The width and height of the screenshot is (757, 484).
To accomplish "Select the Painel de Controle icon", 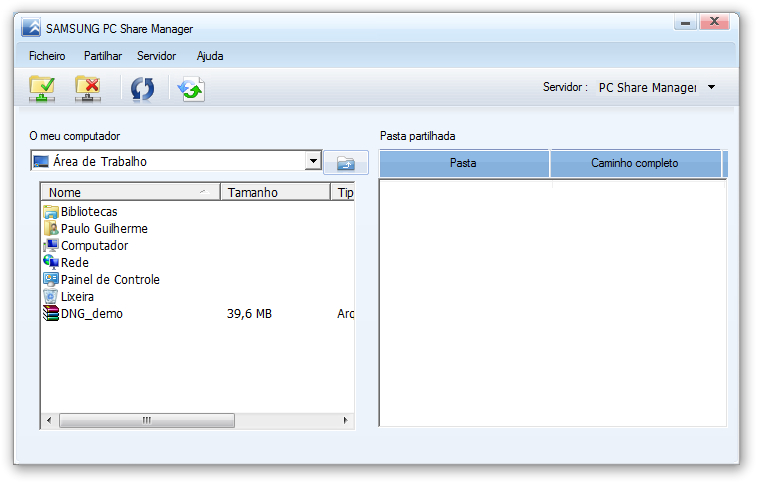I will pyautogui.click(x=51, y=279).
